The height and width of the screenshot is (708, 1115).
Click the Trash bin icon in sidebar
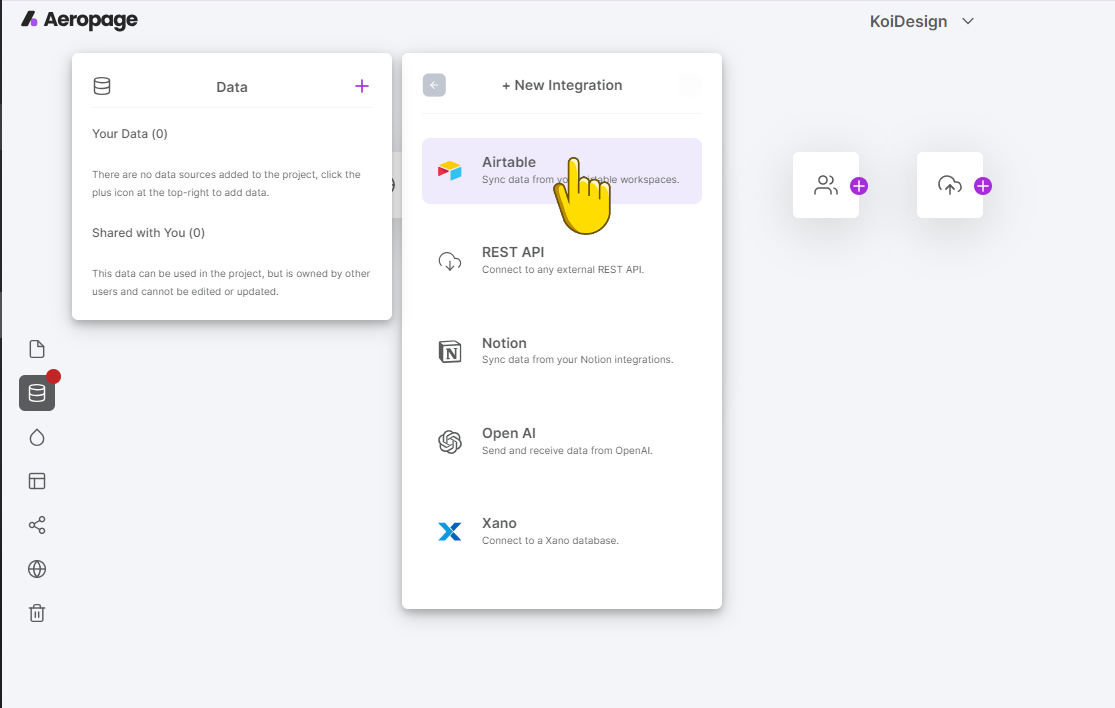[x=37, y=613]
